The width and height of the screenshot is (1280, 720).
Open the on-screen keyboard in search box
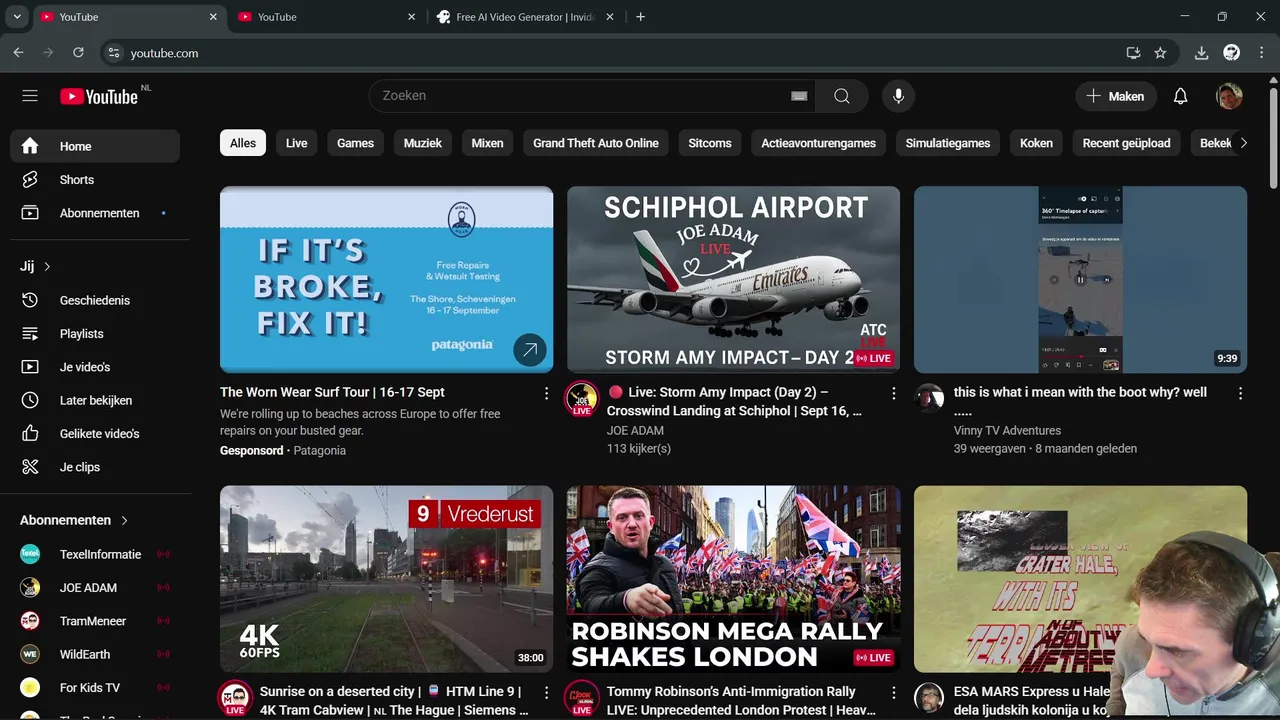[799, 96]
